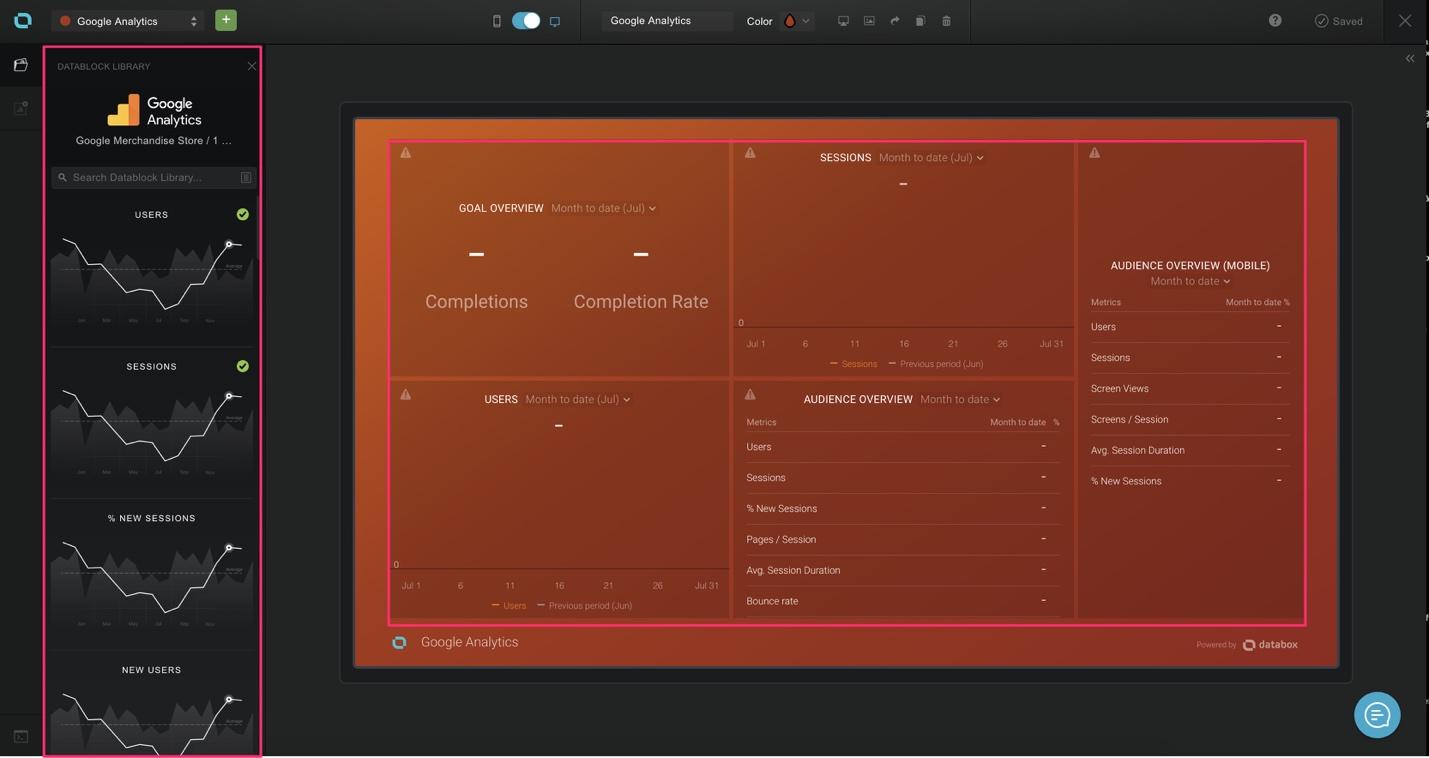
Task: Open the Google Analytics databoard selector
Action: [x=127, y=21]
